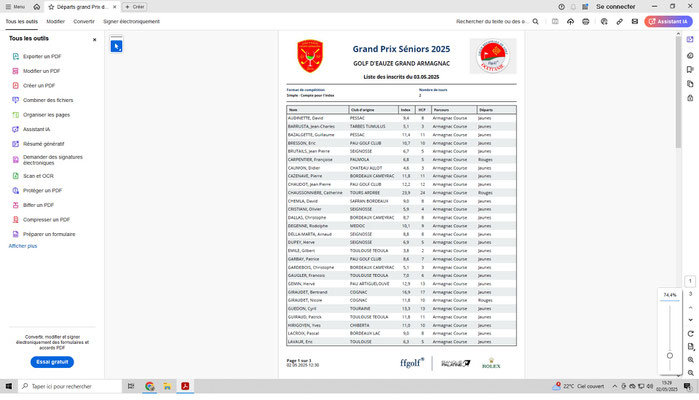This screenshot has height=400, width=699.
Task: Click the Essai gratuit button
Action: click(x=52, y=362)
